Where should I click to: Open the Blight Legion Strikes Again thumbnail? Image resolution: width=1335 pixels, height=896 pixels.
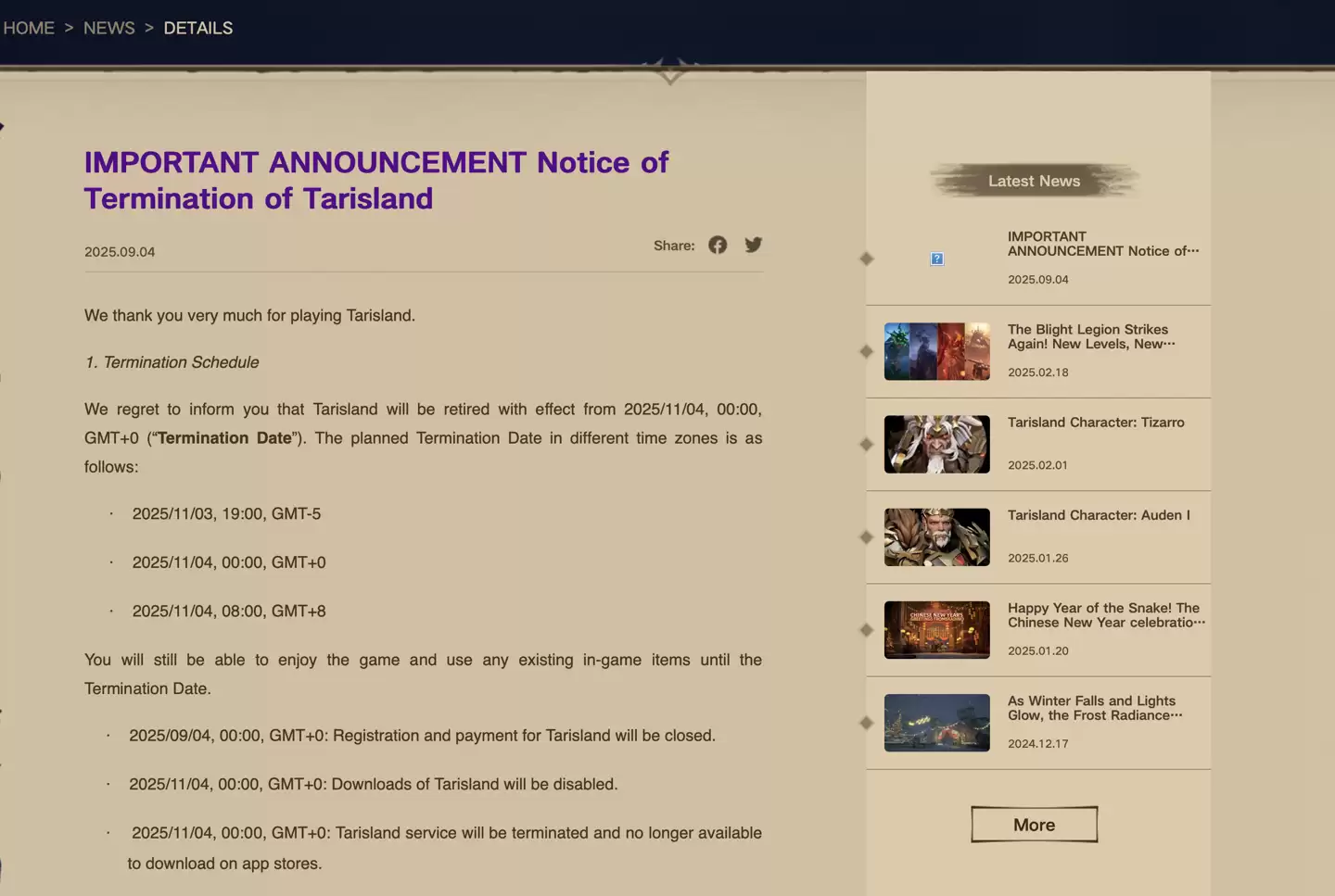tap(936, 352)
